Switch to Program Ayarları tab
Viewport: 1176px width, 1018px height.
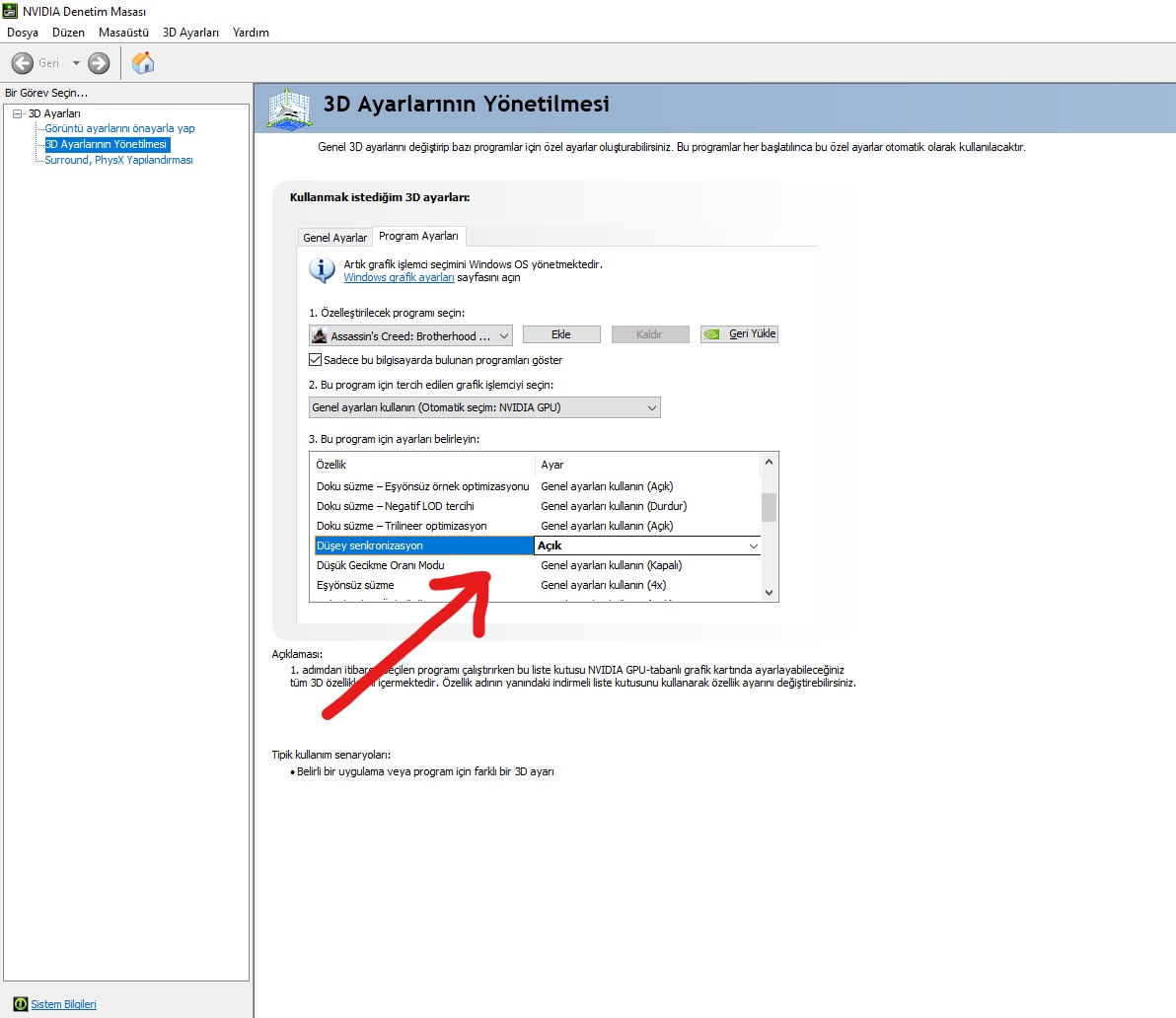click(418, 236)
